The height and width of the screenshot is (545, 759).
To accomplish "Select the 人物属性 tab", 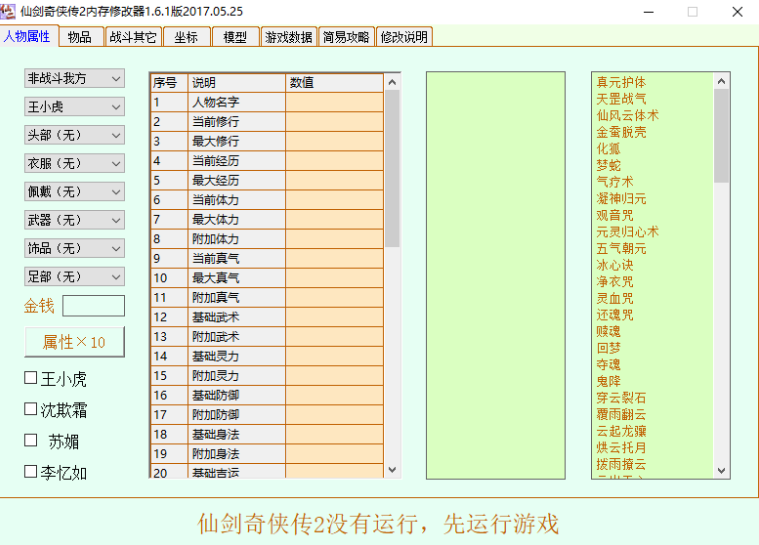I will pos(28,36).
